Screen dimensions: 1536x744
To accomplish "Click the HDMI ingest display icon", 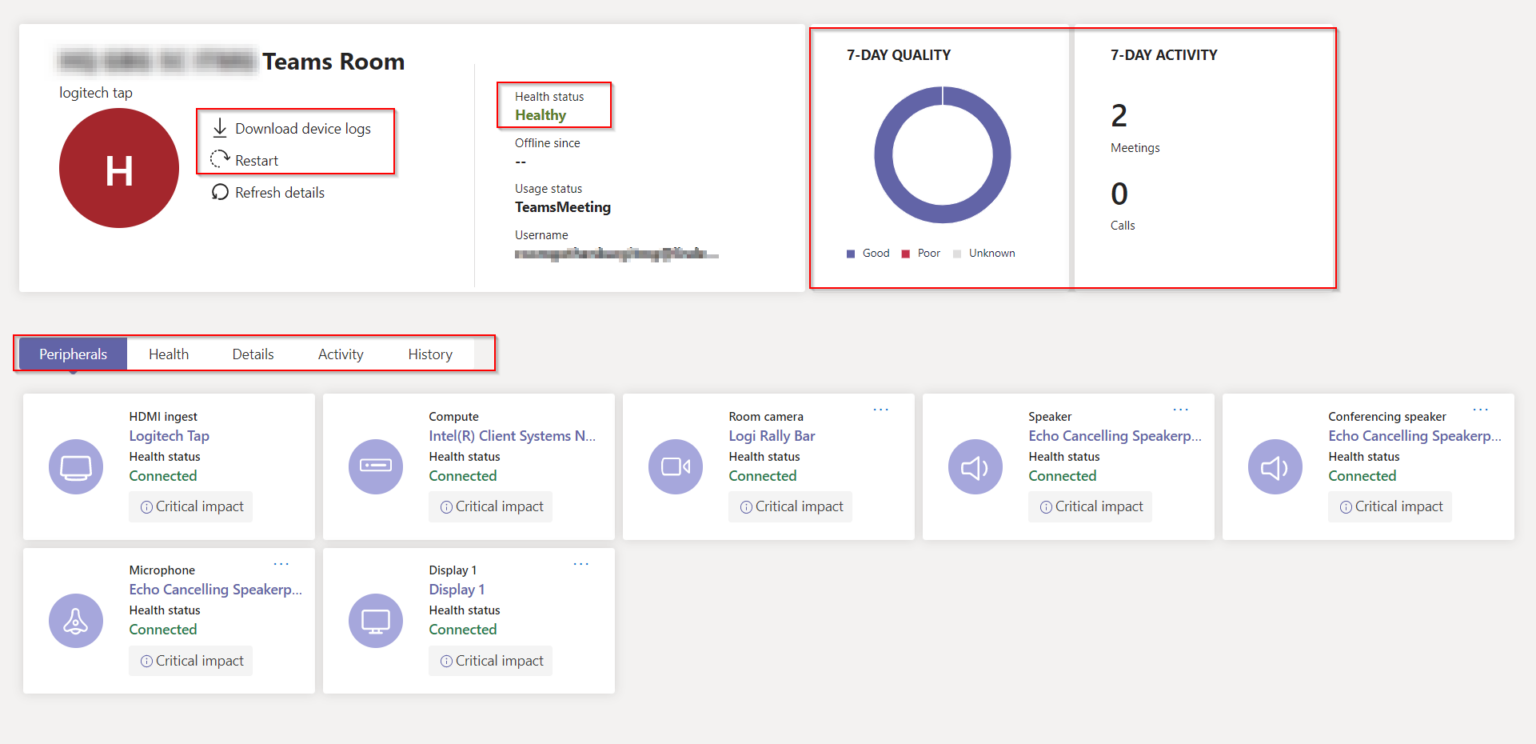I will (x=76, y=466).
